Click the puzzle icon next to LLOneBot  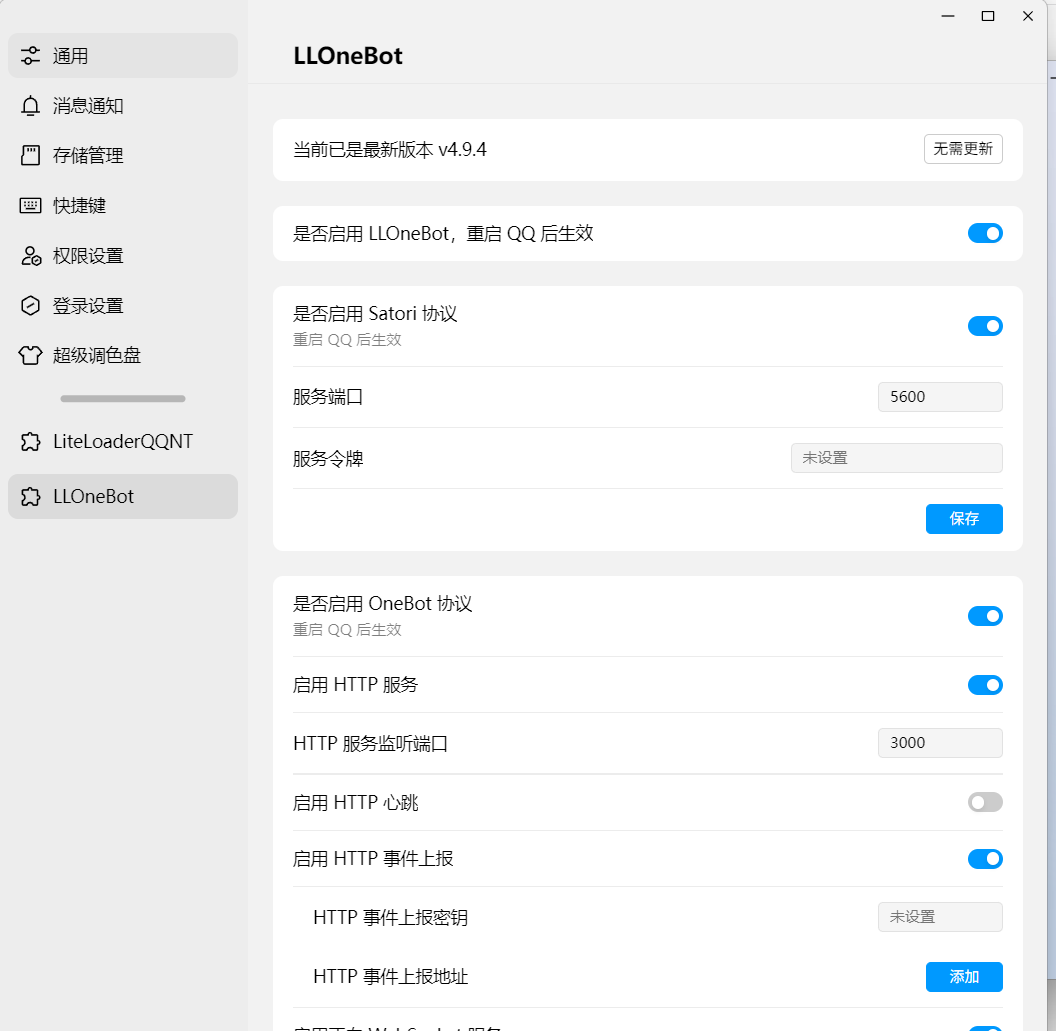pos(30,497)
